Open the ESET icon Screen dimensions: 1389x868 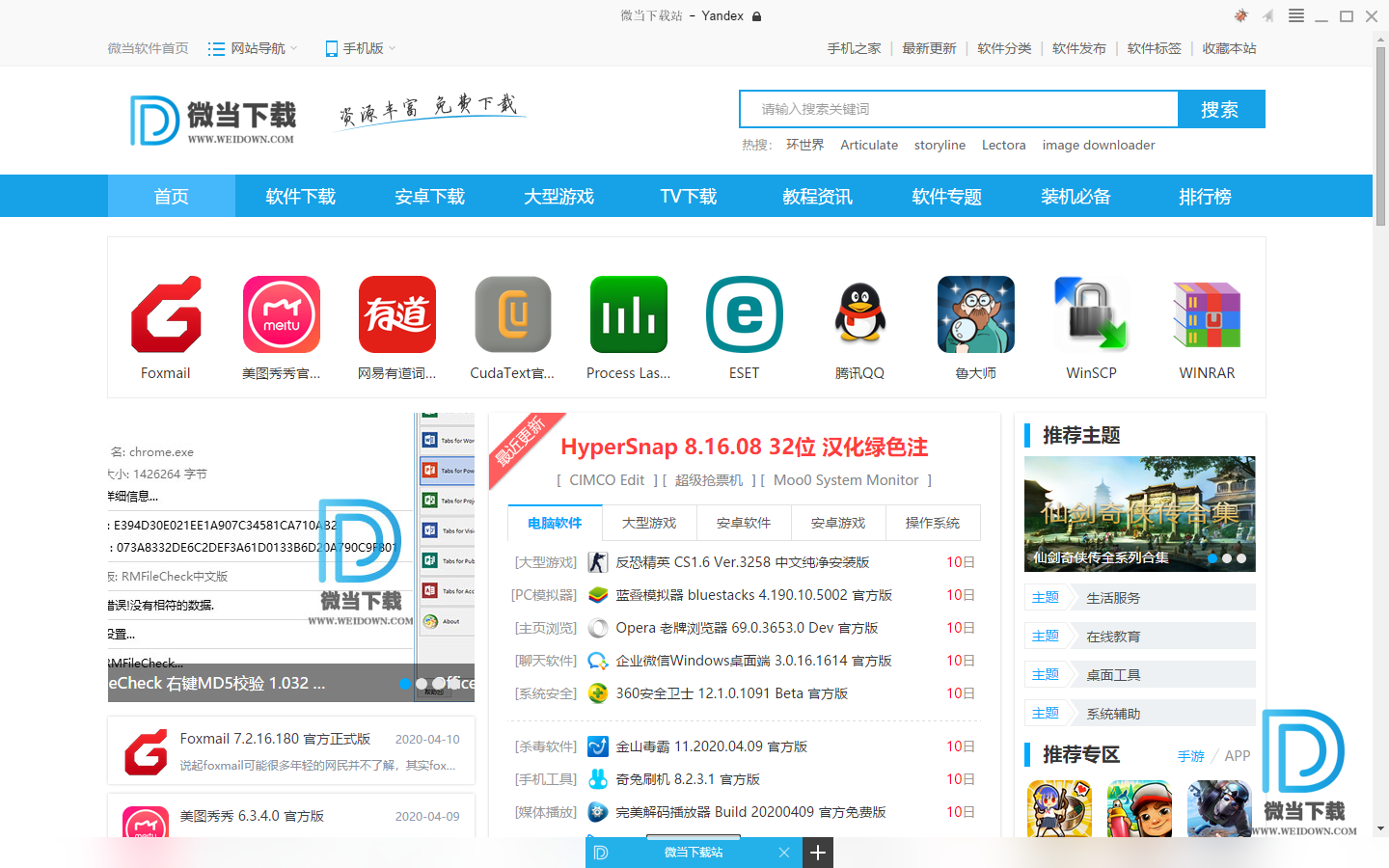pyautogui.click(x=745, y=314)
